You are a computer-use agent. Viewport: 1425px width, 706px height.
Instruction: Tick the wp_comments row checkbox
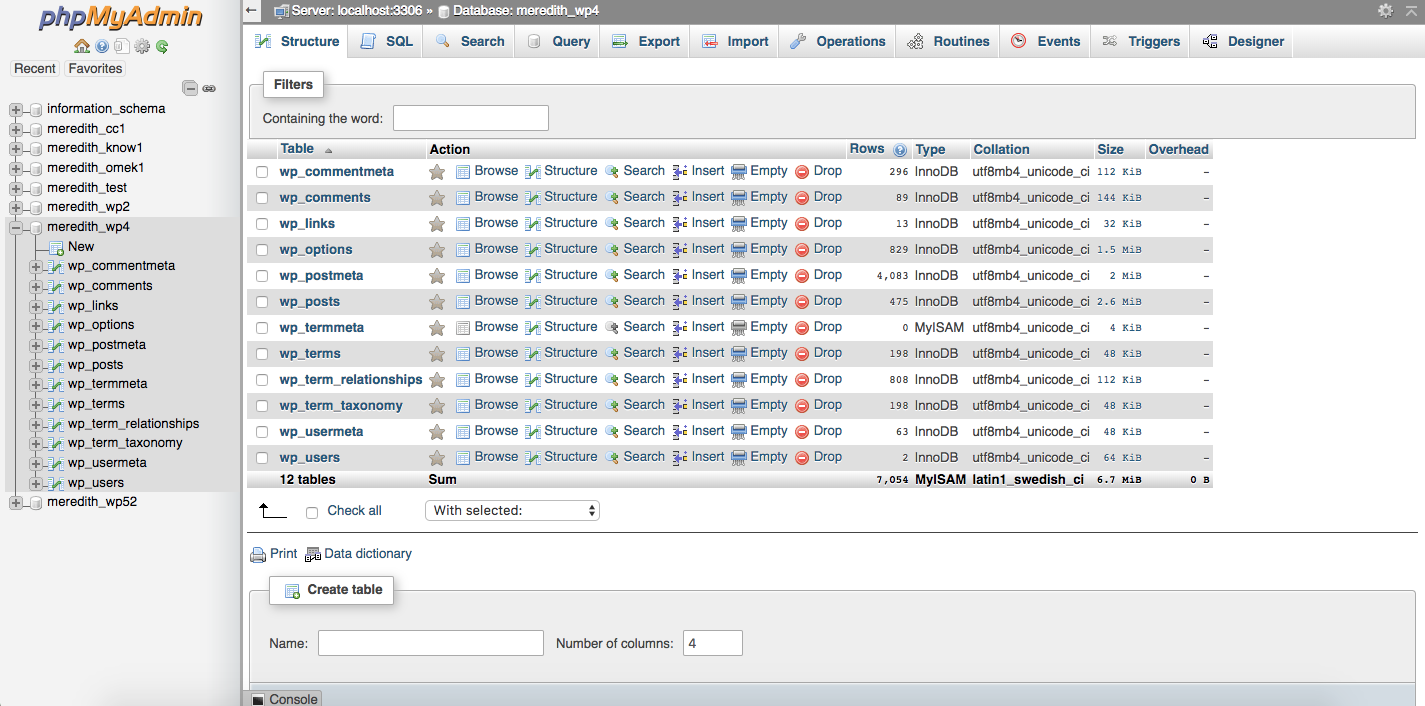point(262,198)
